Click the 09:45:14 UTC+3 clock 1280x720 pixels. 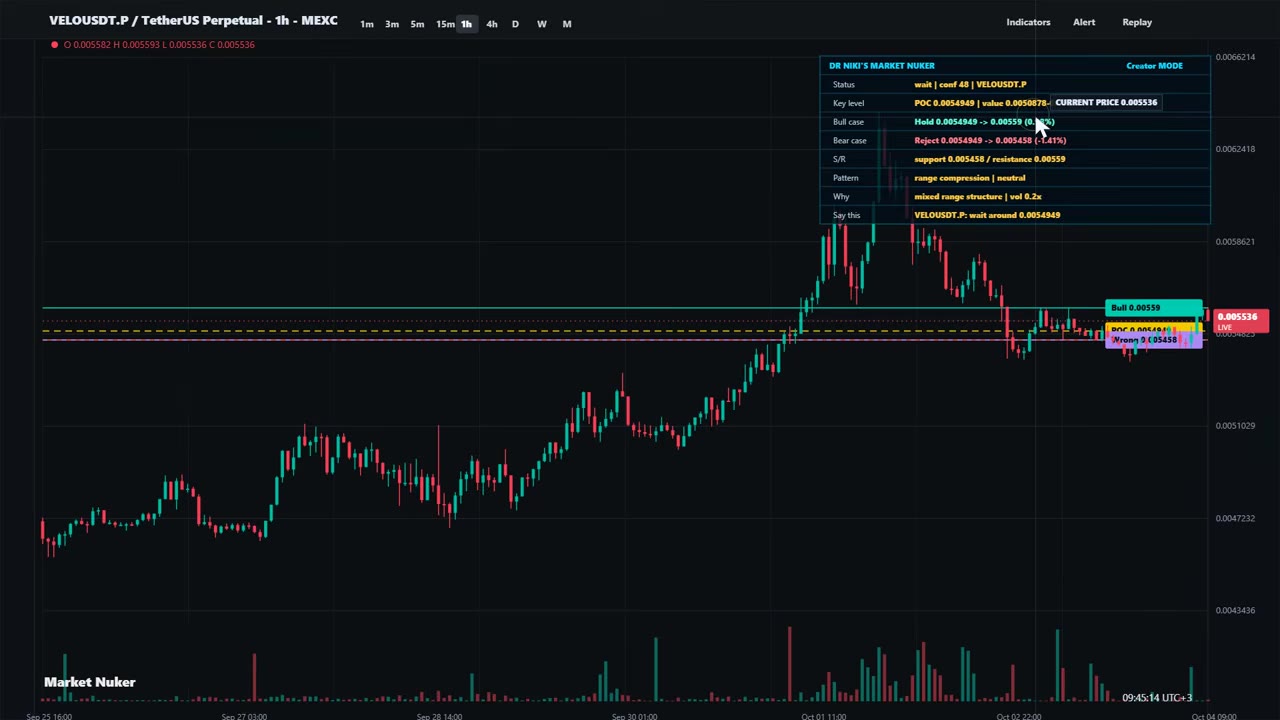[x=1157, y=697]
